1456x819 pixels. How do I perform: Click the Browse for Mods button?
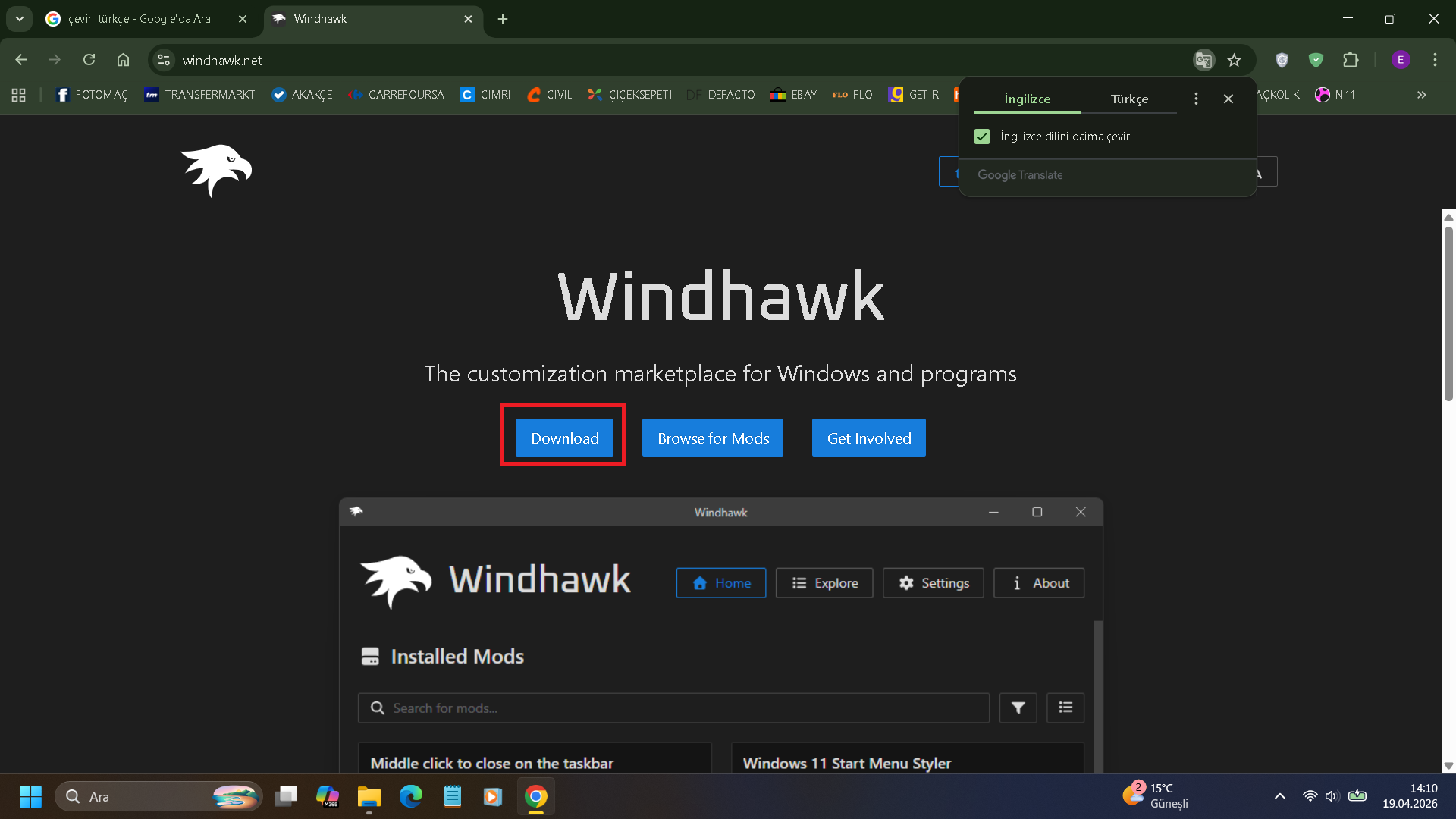coord(713,438)
